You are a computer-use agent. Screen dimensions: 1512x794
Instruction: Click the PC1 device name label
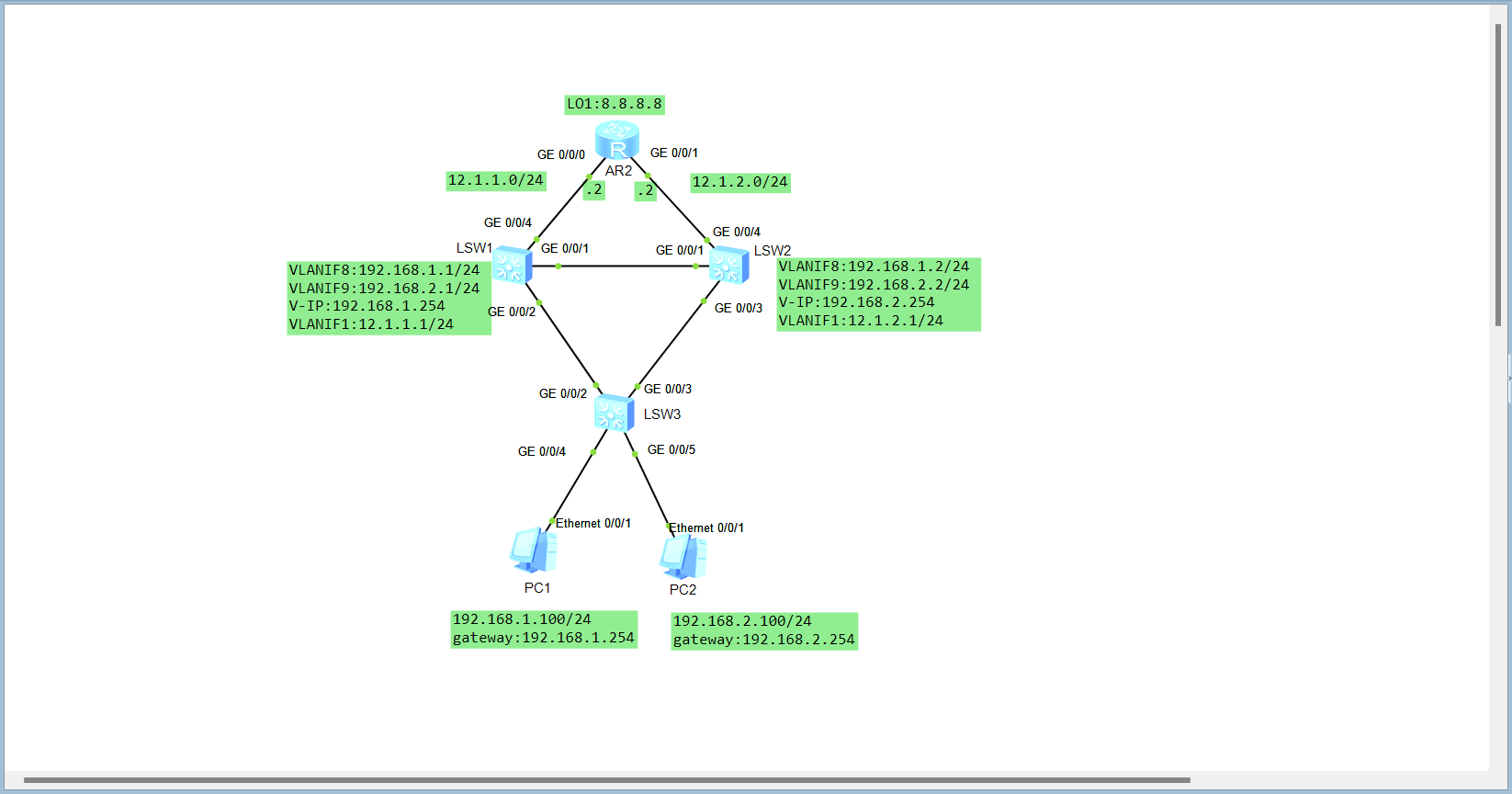point(537,588)
